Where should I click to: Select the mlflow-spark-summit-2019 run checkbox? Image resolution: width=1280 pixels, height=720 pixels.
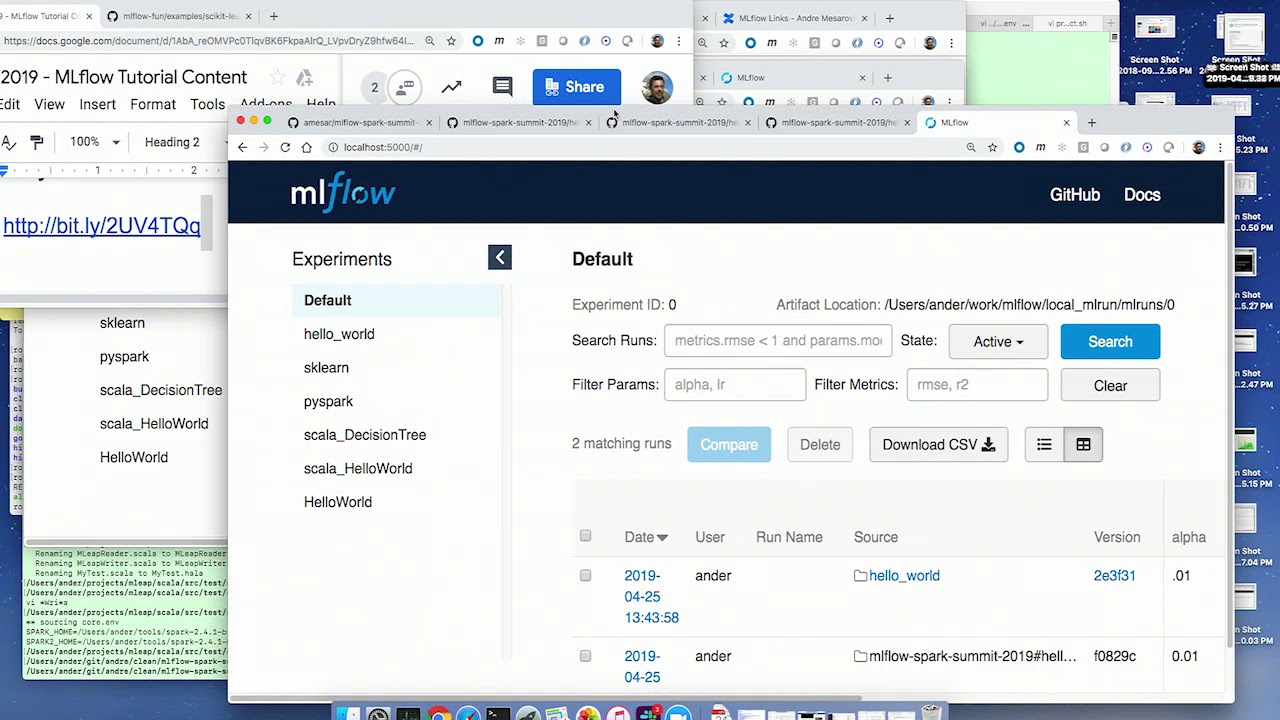click(x=585, y=656)
